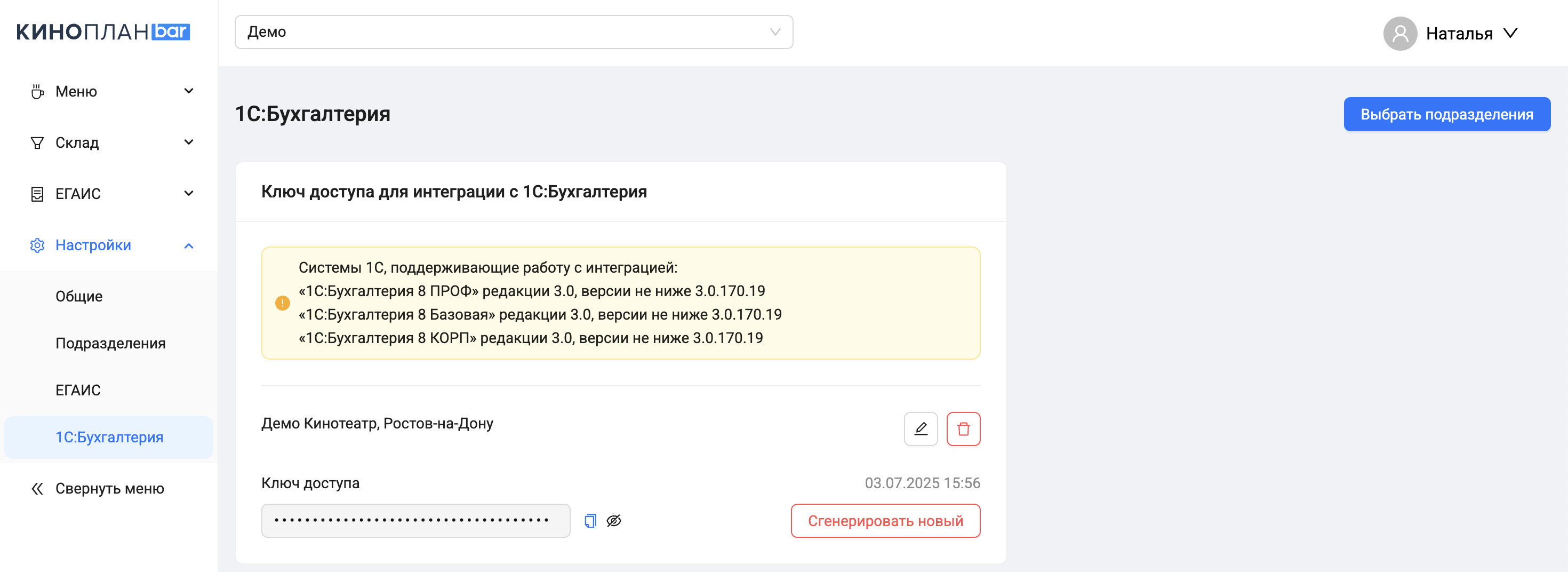
Task: Click the masked access key field
Action: [x=415, y=521]
